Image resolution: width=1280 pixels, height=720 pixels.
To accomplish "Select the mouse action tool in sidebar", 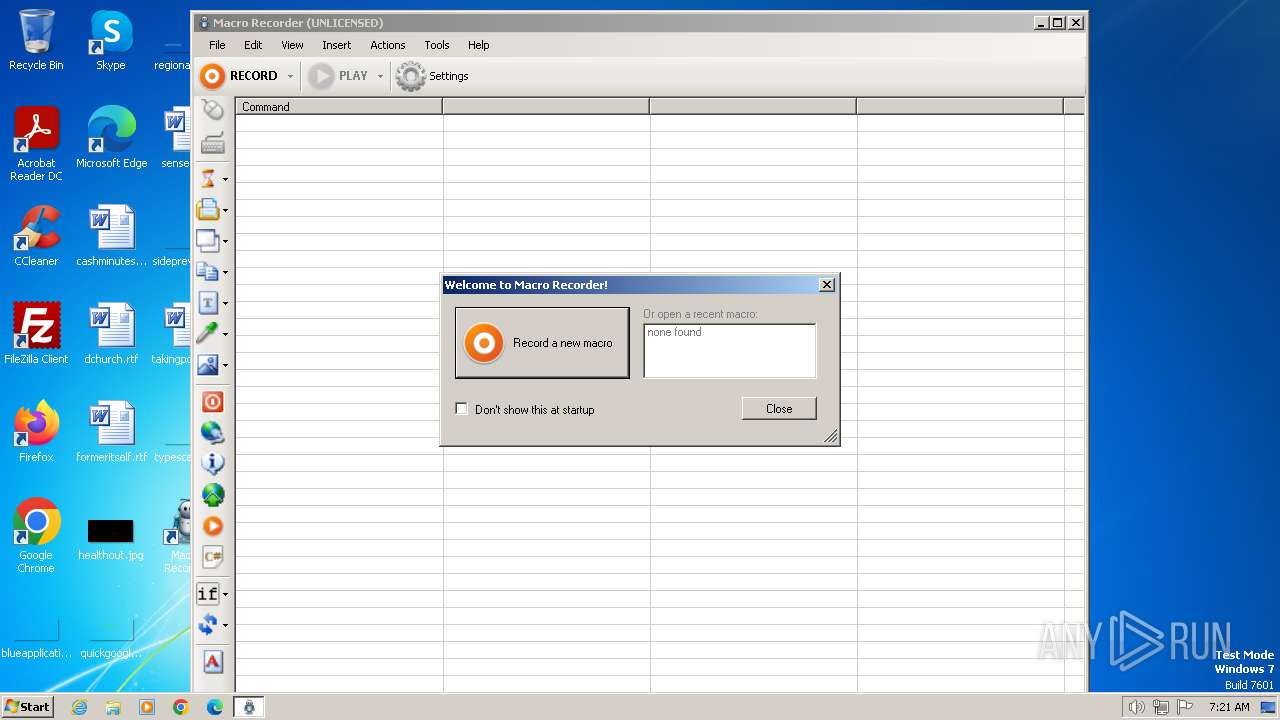I will pyautogui.click(x=212, y=110).
